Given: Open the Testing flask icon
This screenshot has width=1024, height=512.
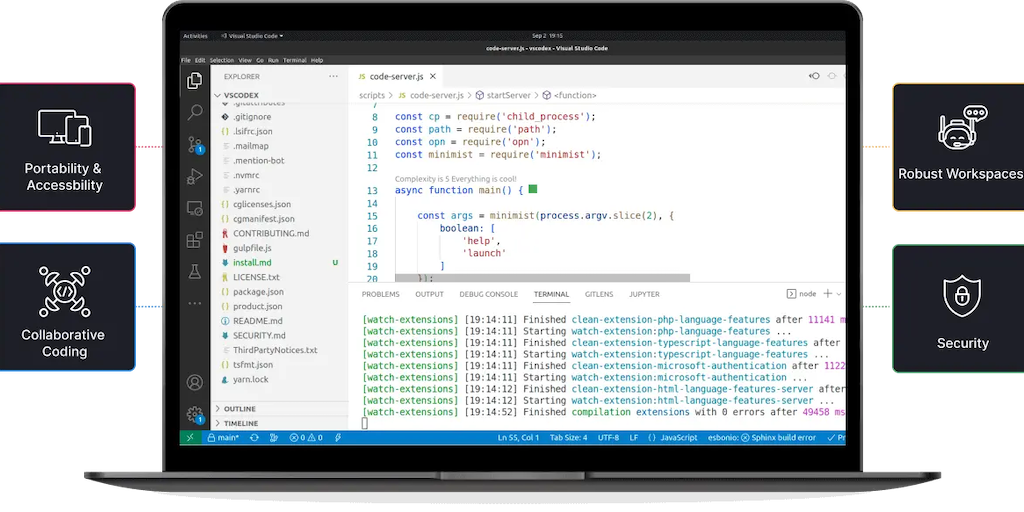Looking at the screenshot, I should pos(195,271).
